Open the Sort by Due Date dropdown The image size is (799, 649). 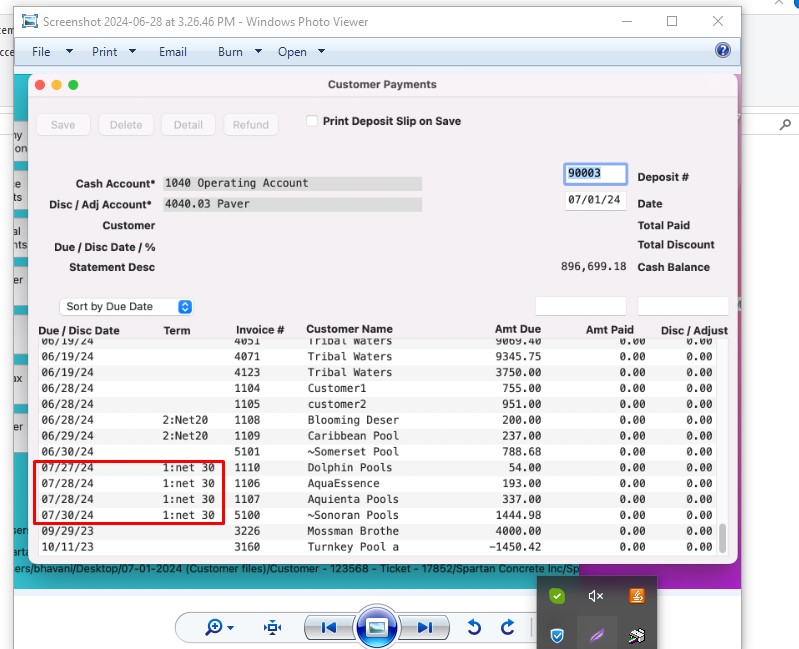click(126, 307)
